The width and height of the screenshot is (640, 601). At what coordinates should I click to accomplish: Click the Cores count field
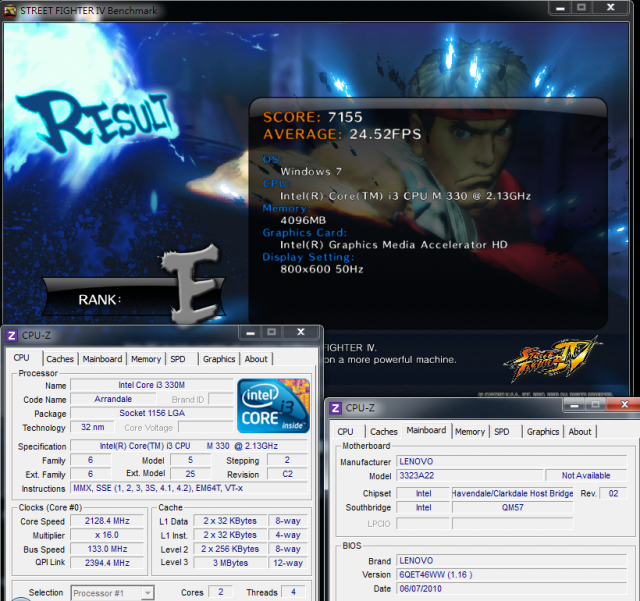click(x=220, y=592)
